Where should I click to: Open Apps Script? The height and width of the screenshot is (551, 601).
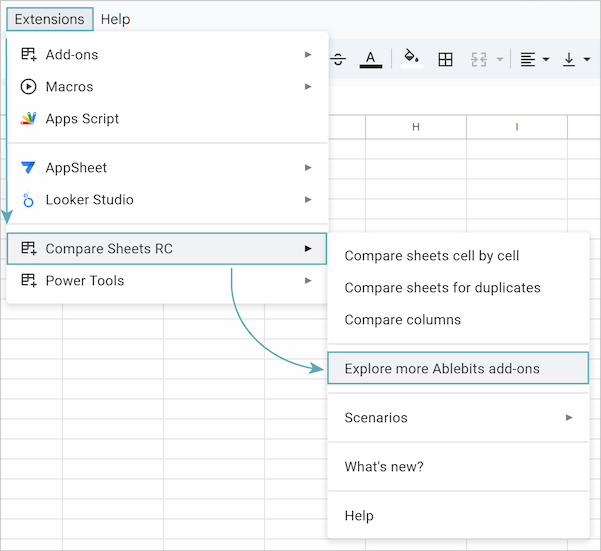[x=167, y=119]
